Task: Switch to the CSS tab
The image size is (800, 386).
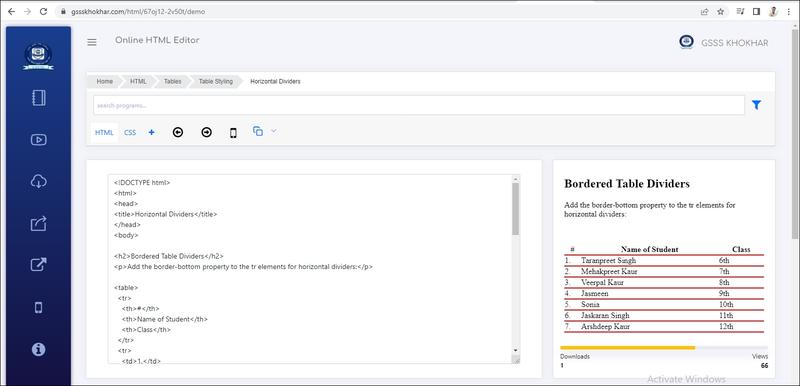Action: pyautogui.click(x=130, y=133)
